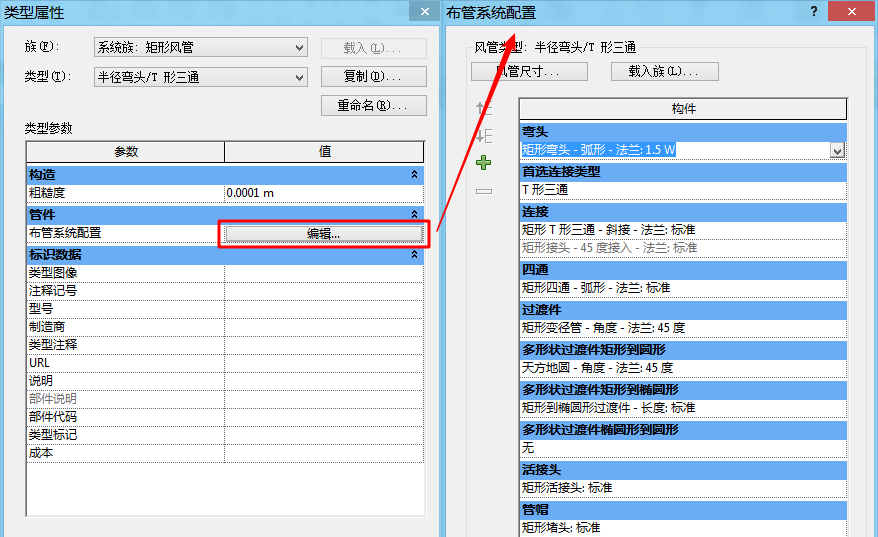Click the 值 column header

pos(324,152)
